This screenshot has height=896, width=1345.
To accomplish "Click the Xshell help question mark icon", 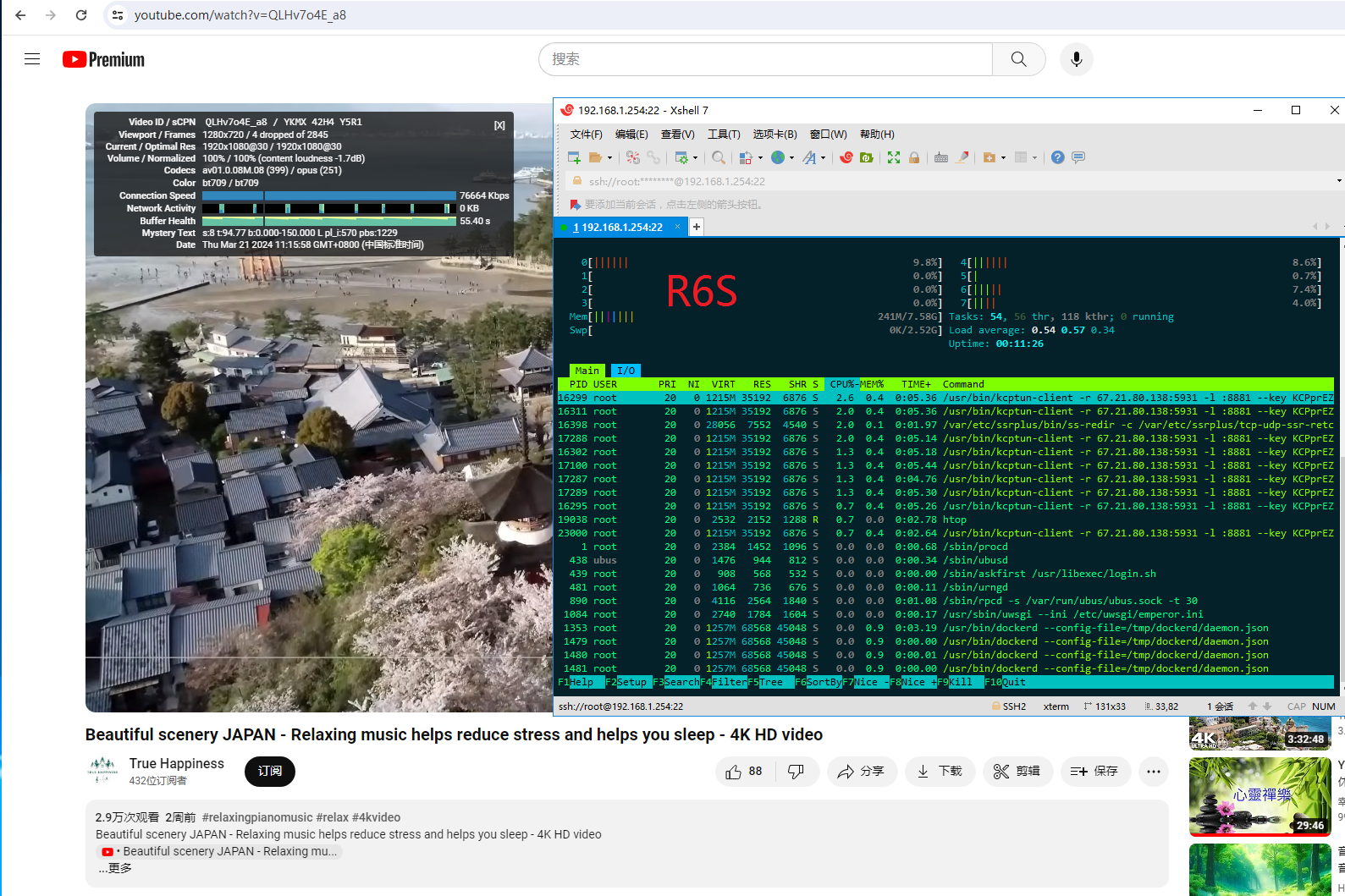I will (1058, 157).
